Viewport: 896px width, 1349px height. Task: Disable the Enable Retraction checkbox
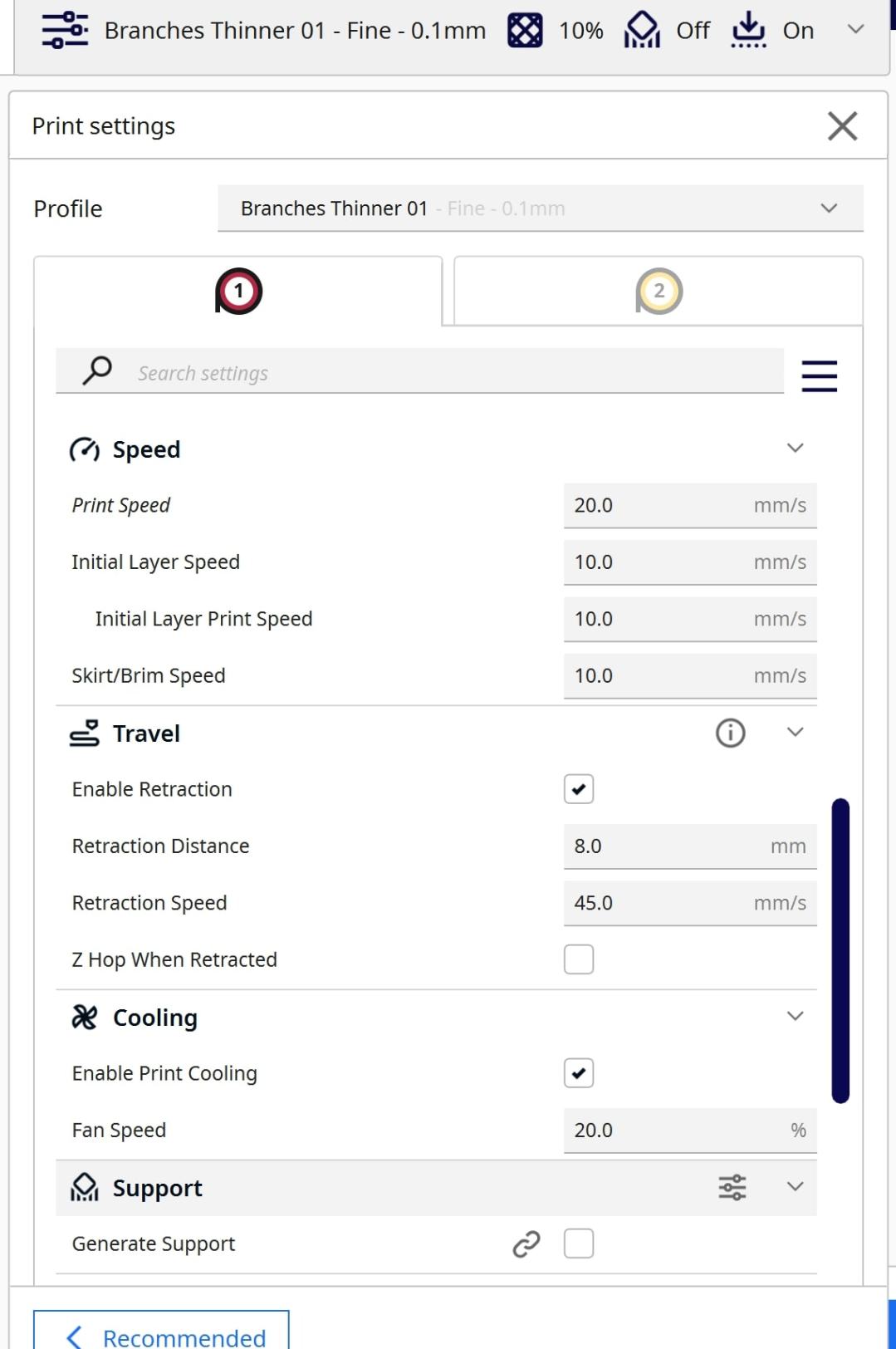pyautogui.click(x=579, y=789)
